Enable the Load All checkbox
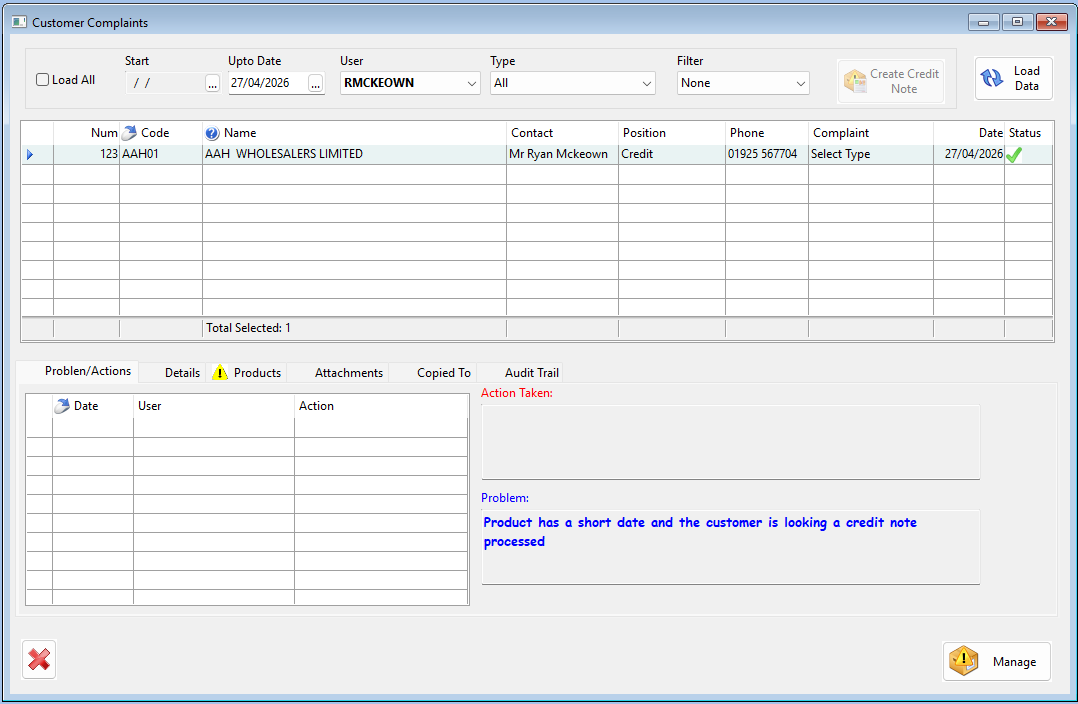The height and width of the screenshot is (704, 1078). point(43,80)
